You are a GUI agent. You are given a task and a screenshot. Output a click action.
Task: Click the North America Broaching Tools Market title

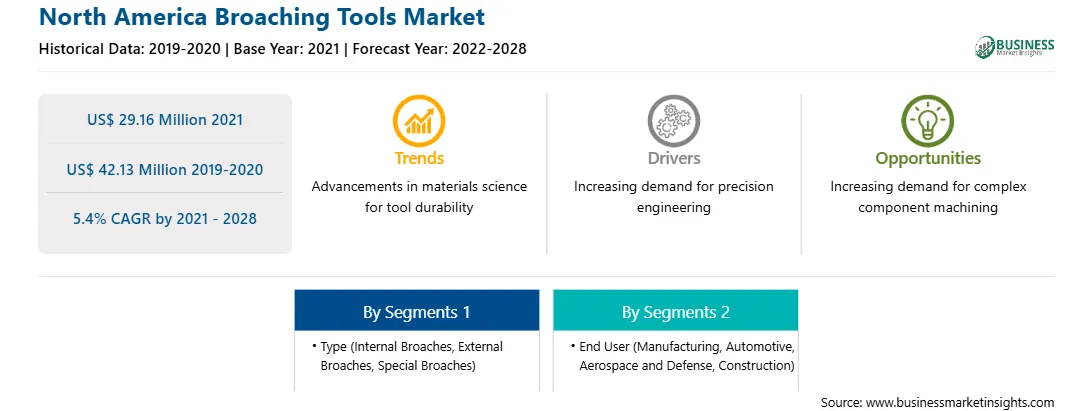262,17
